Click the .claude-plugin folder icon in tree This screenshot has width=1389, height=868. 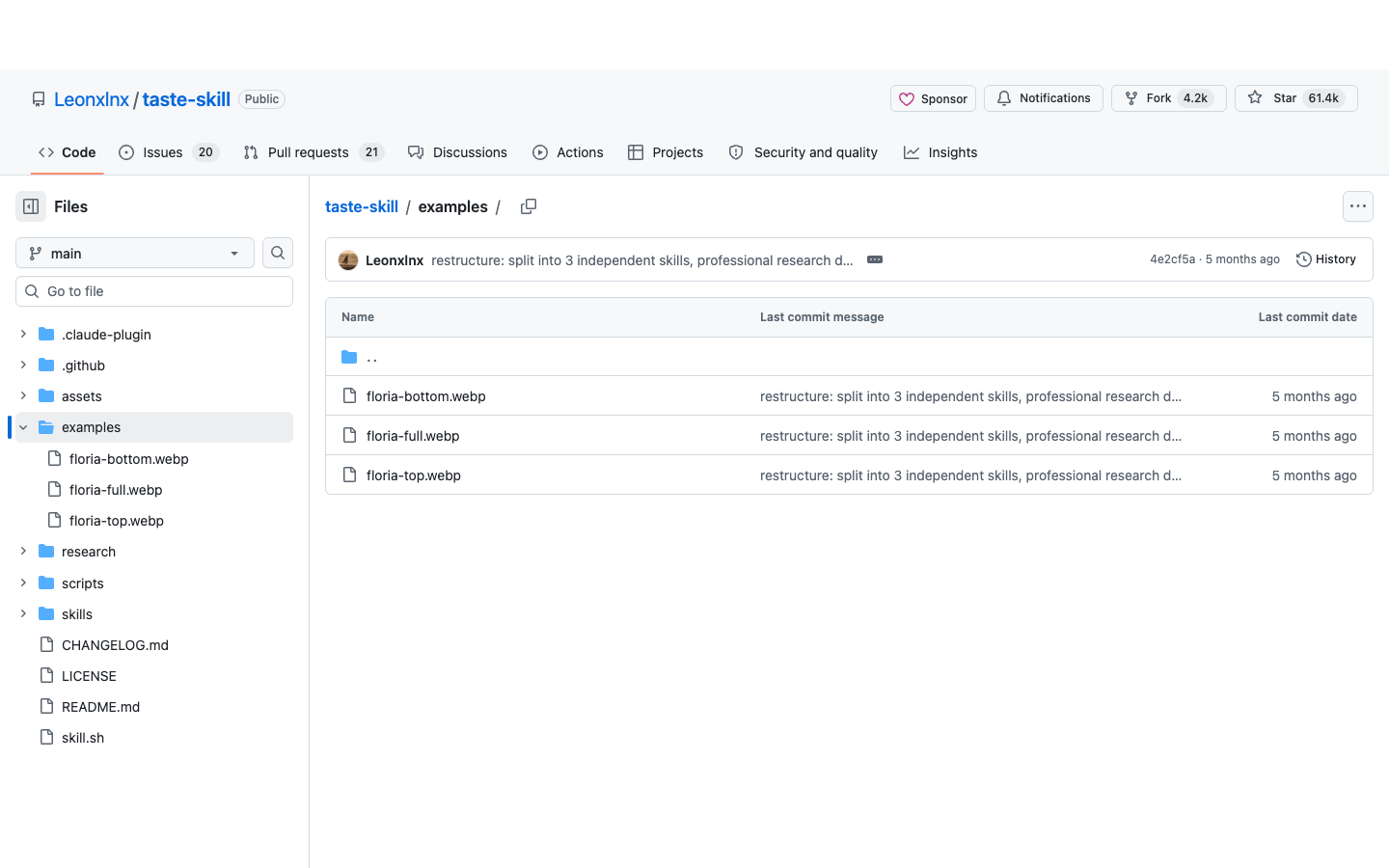click(46, 334)
